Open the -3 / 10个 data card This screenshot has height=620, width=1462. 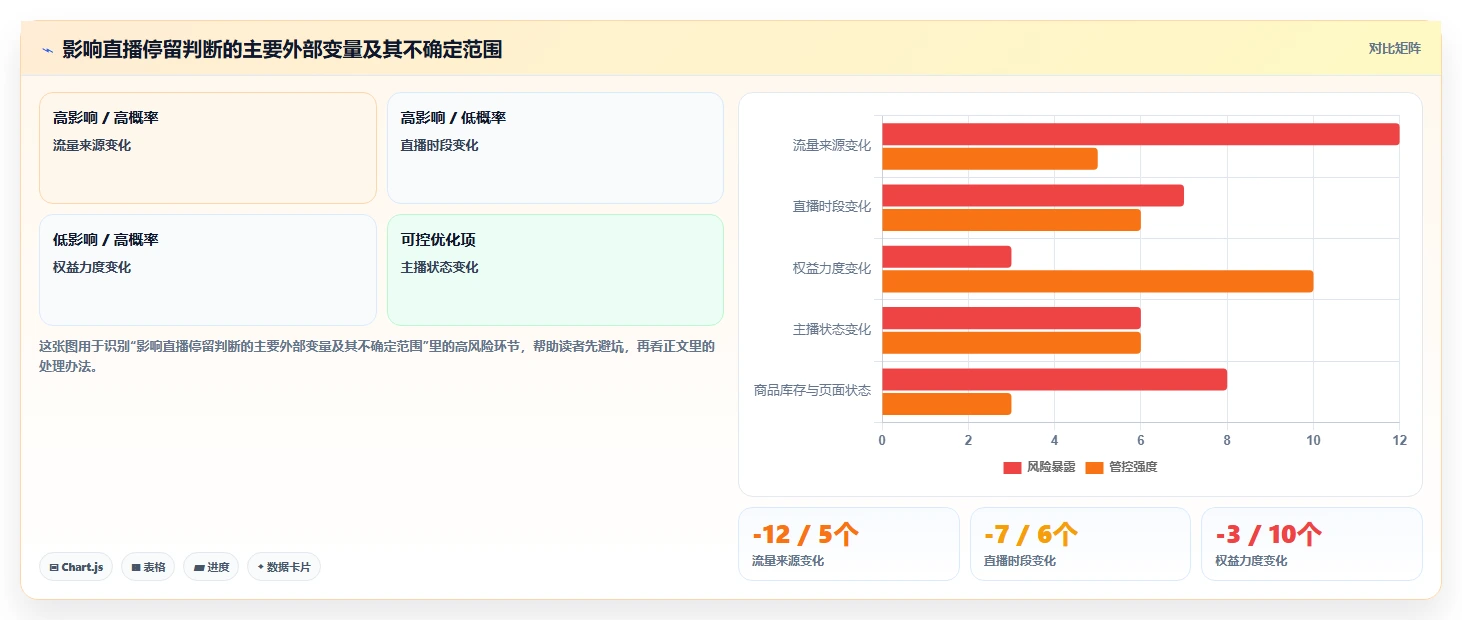point(1312,544)
